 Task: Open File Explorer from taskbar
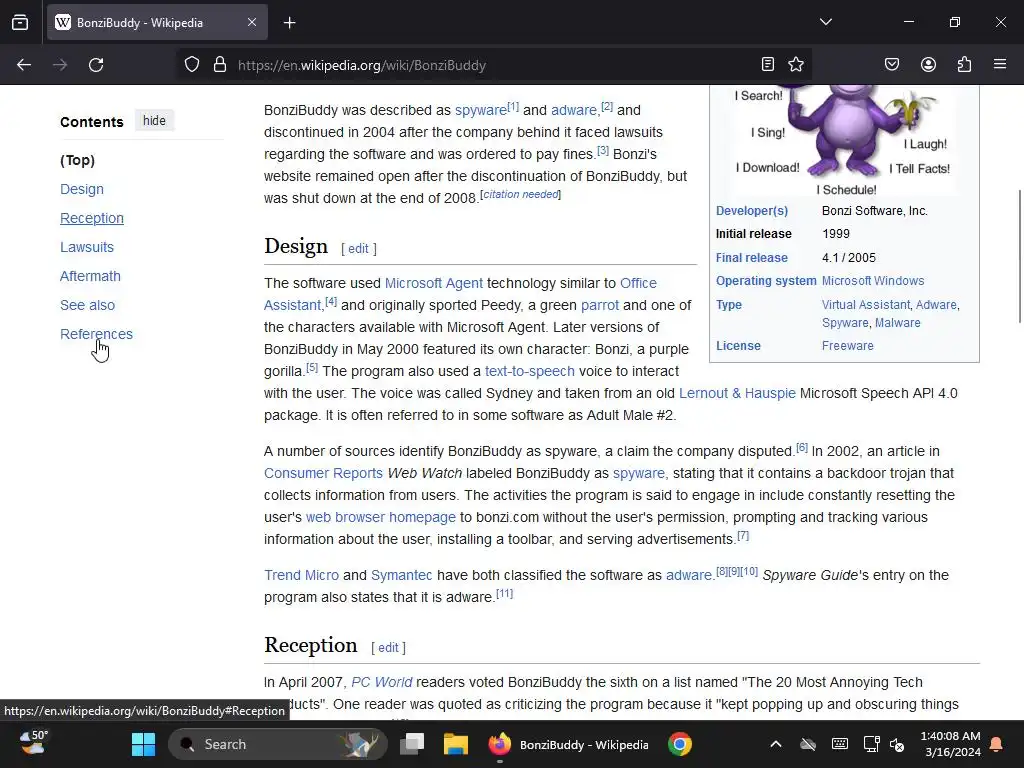click(456, 744)
